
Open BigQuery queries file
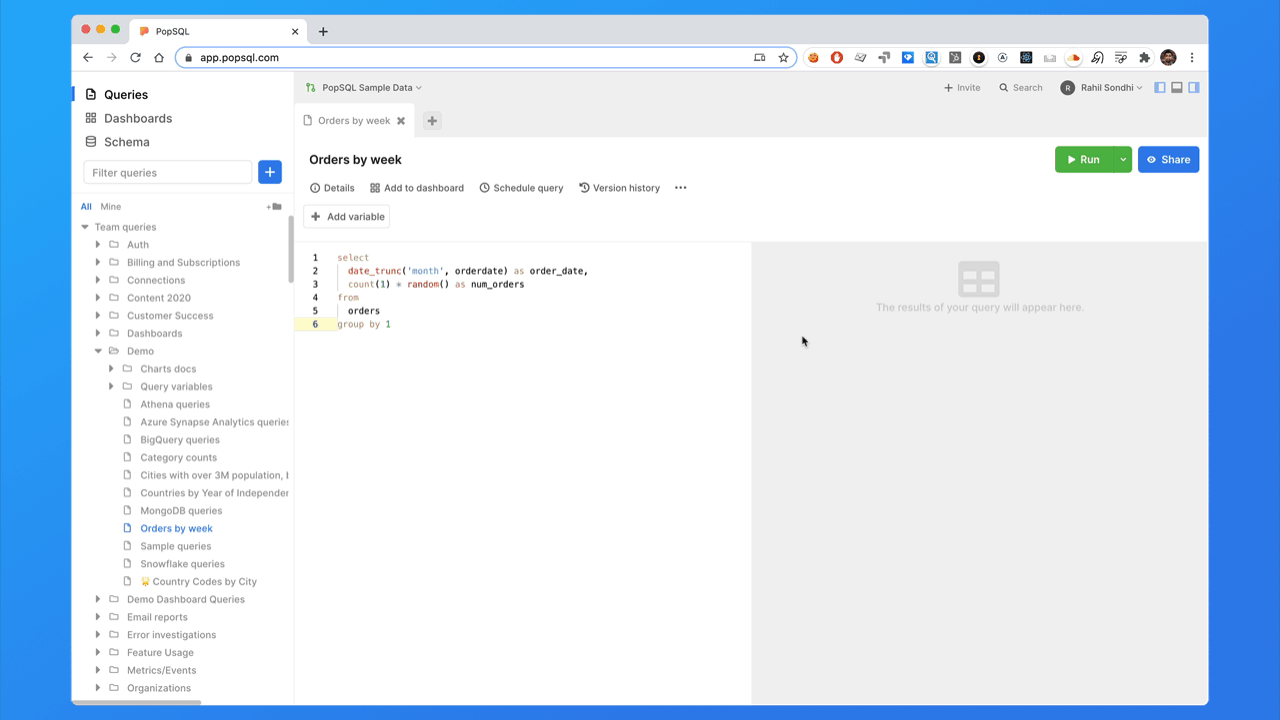180,440
